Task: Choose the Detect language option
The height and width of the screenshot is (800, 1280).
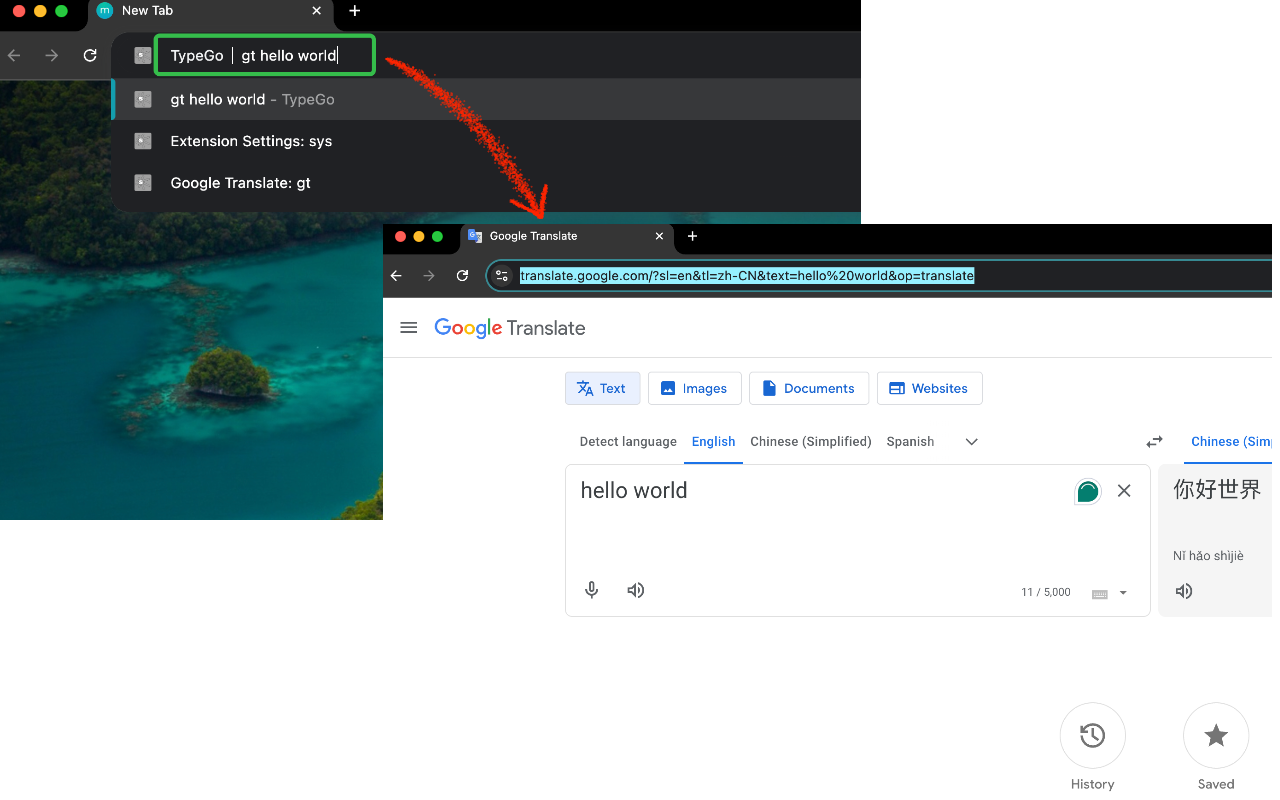Action: click(628, 442)
